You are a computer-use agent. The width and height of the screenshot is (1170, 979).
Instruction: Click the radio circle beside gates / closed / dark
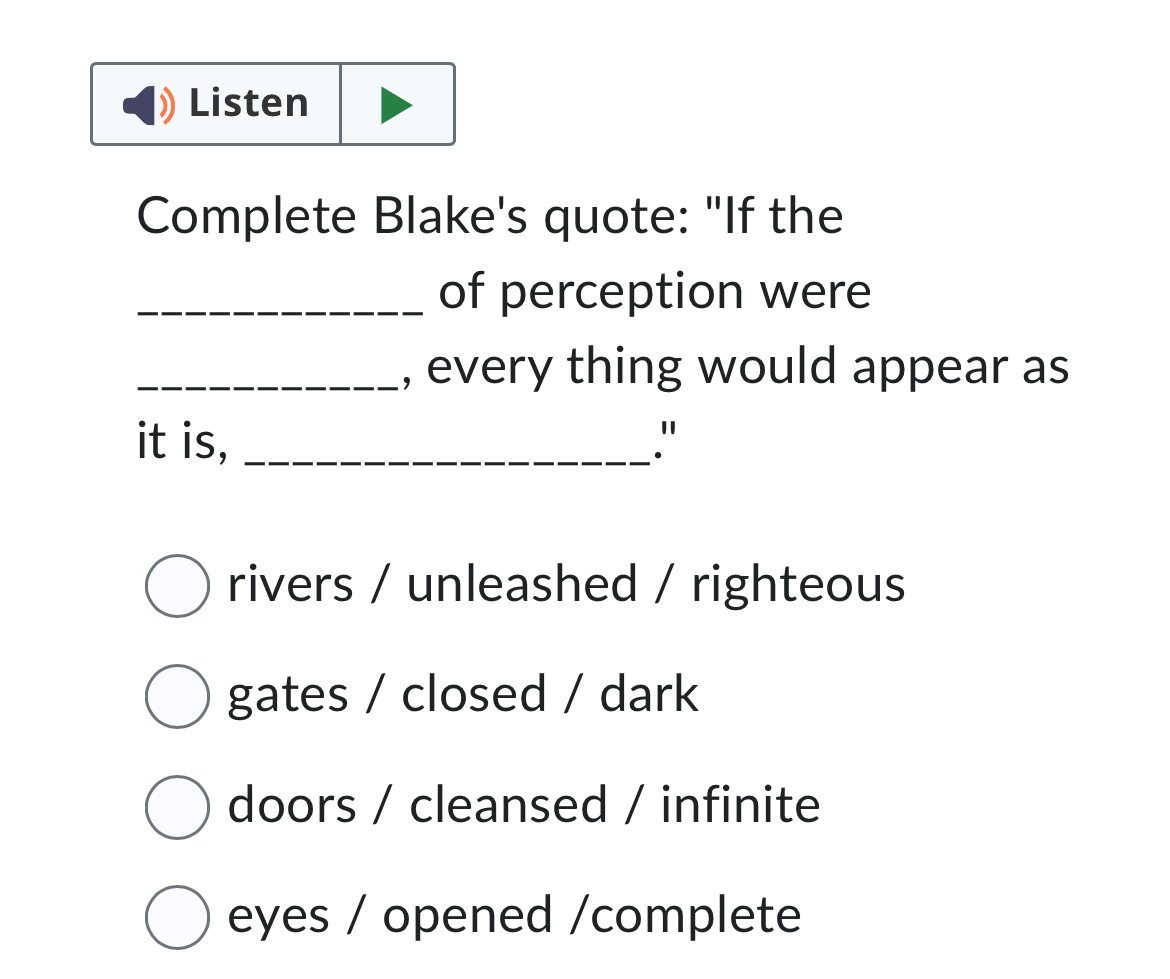point(177,694)
